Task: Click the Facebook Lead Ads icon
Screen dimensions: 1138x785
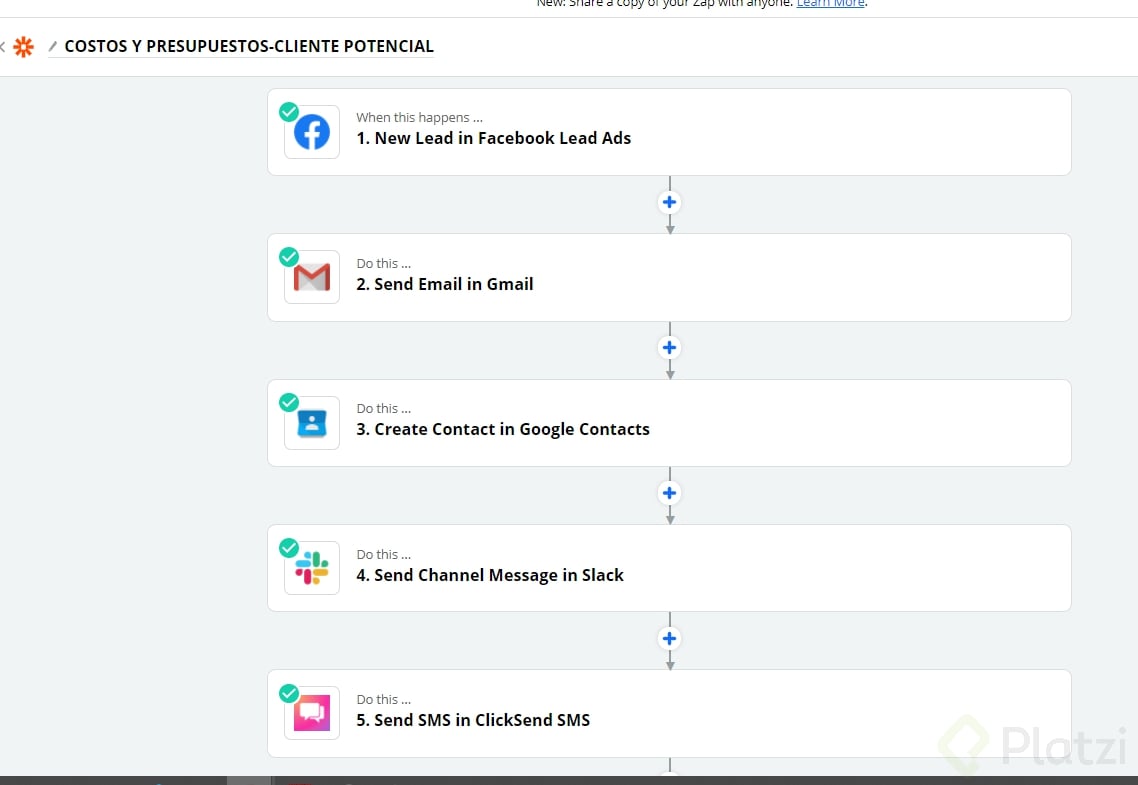Action: coord(312,133)
